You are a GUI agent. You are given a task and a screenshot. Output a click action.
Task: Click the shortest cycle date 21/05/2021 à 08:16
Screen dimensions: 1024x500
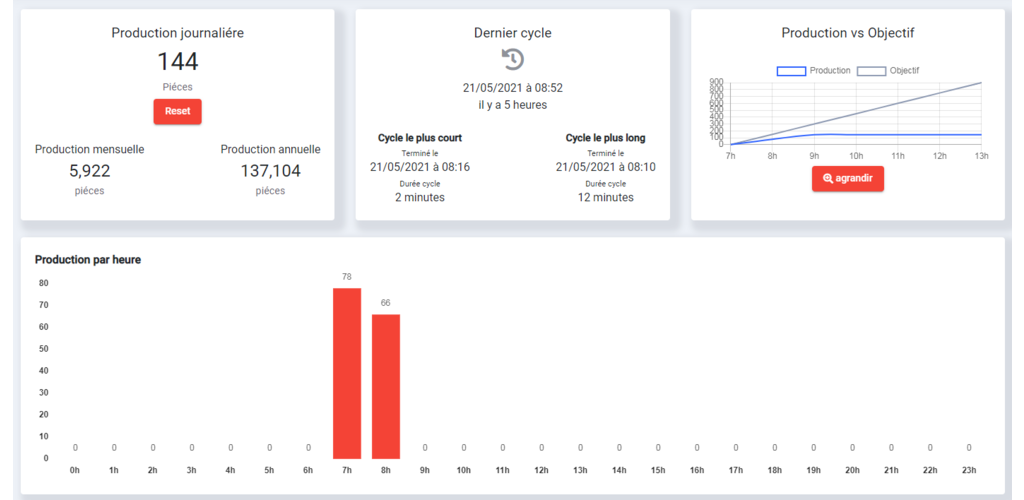[x=420, y=167]
